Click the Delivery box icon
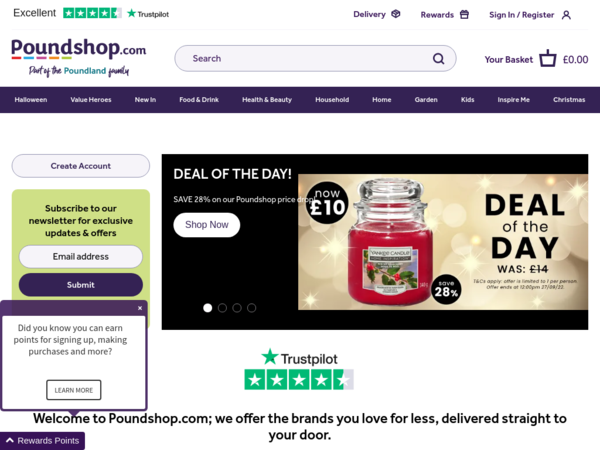Image resolution: width=600 pixels, height=450 pixels. click(x=396, y=14)
